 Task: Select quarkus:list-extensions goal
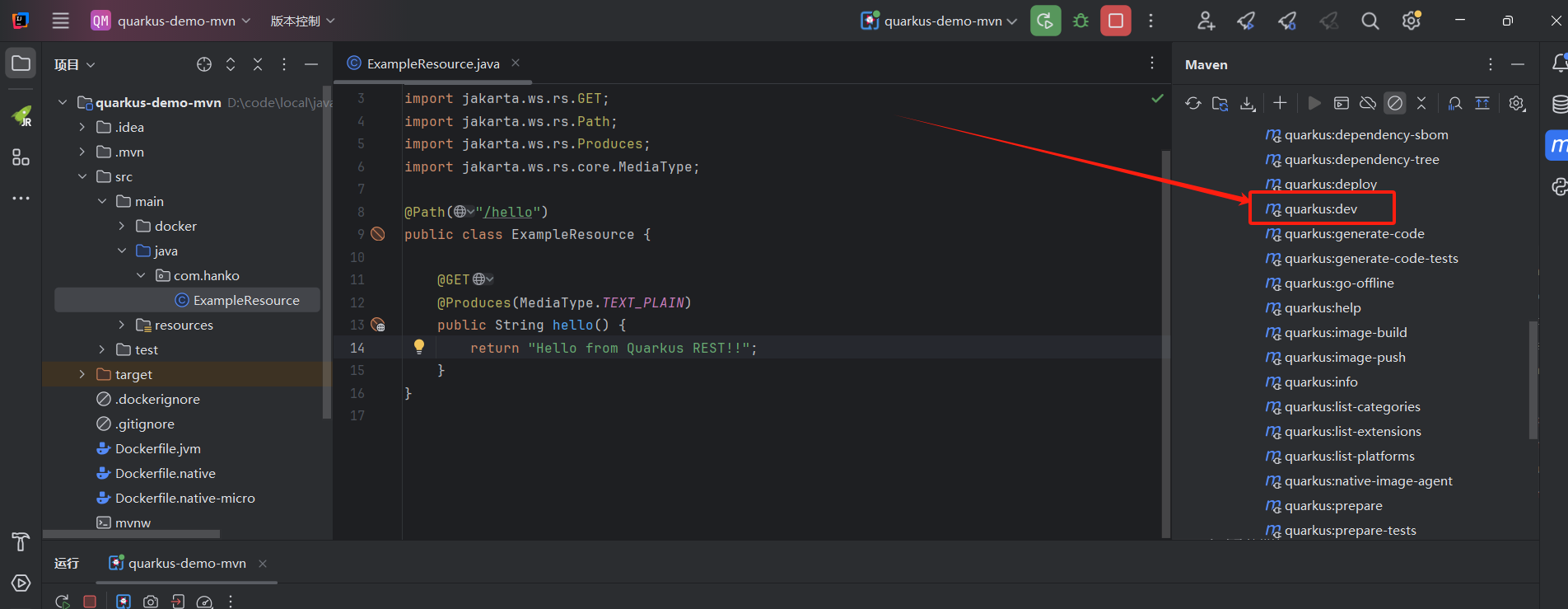pos(1353,431)
